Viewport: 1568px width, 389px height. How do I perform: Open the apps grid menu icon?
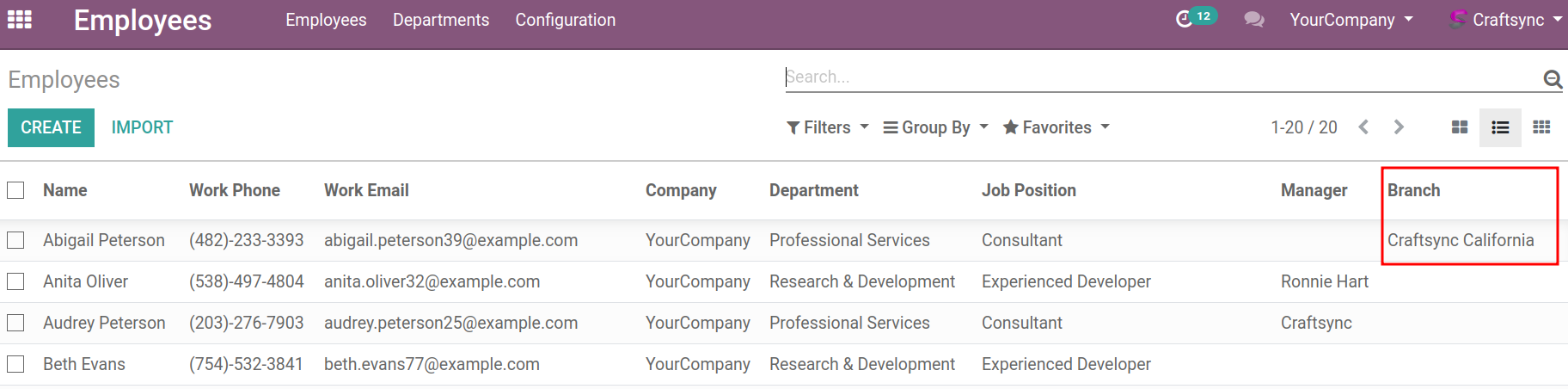point(19,20)
